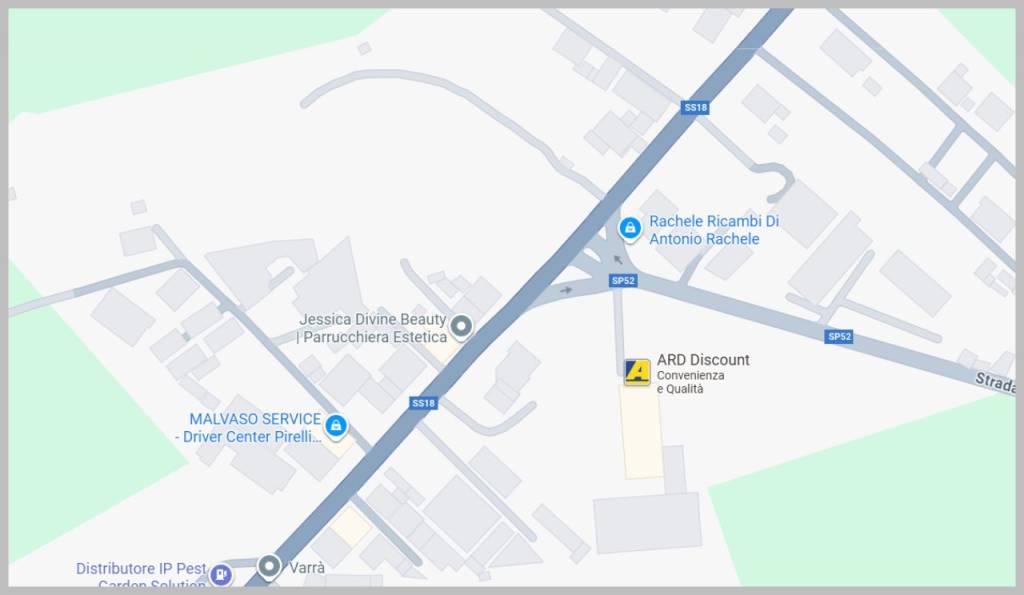The width and height of the screenshot is (1024, 595).
Task: Click the Strada road name label
Action: (x=996, y=383)
